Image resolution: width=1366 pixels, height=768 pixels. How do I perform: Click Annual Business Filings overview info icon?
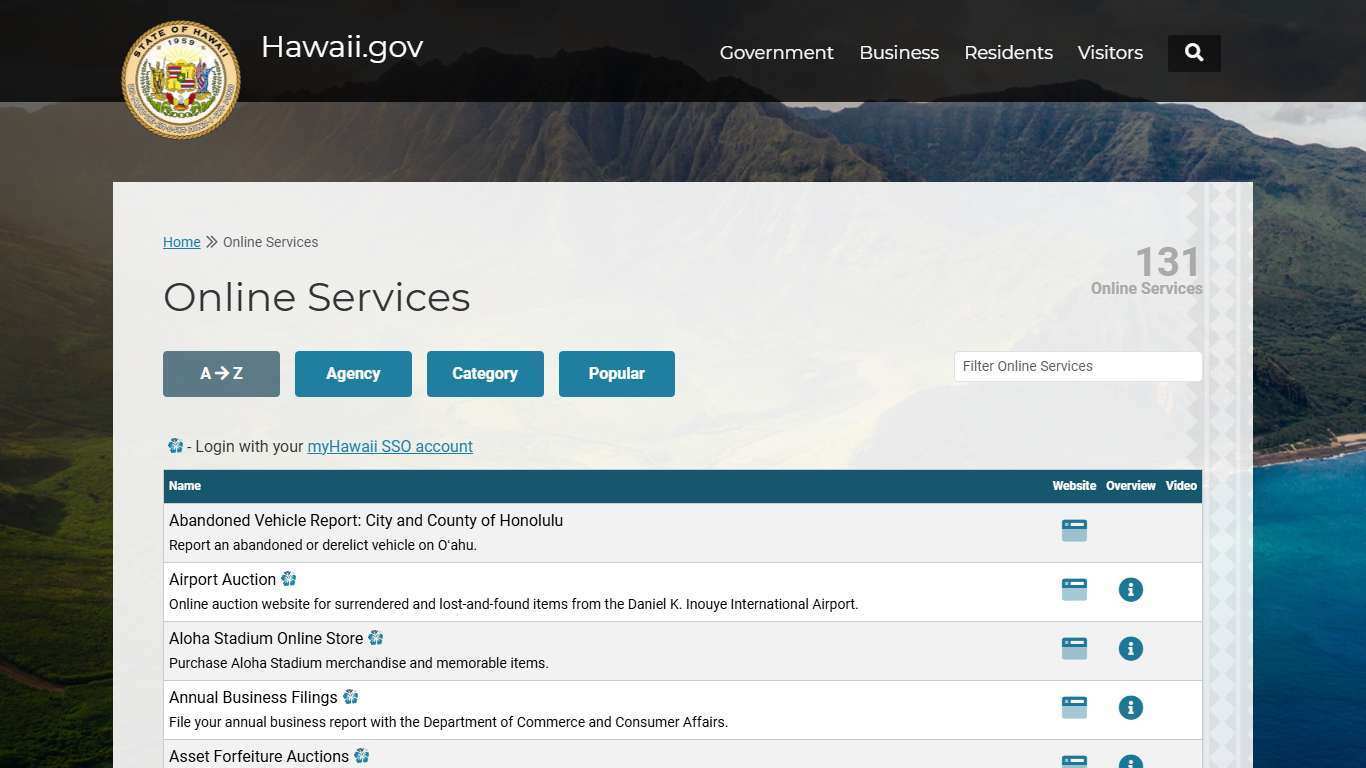1130,707
